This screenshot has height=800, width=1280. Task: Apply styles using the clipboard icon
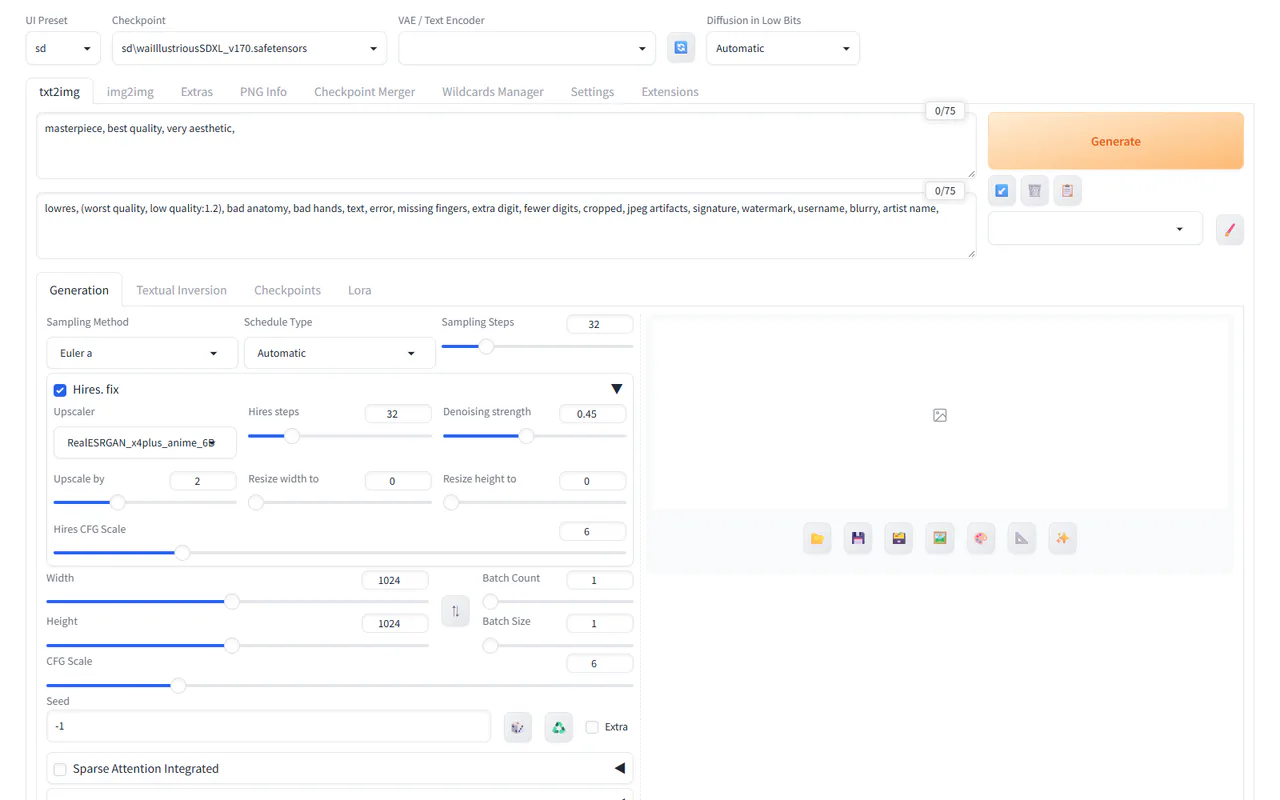click(1067, 190)
